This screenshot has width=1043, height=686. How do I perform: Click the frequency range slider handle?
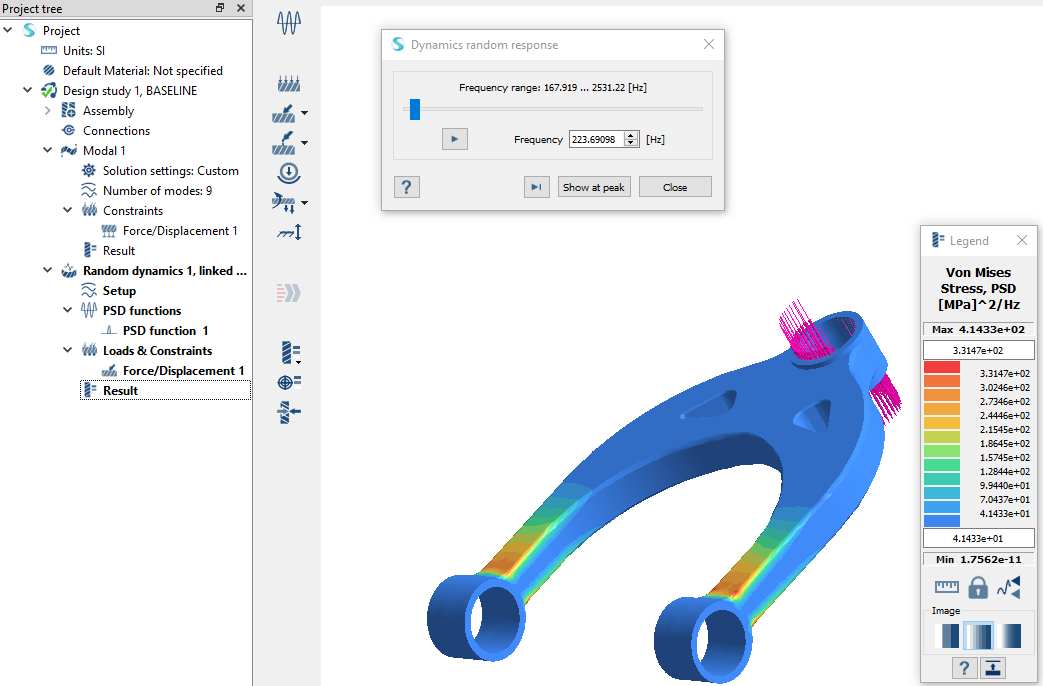[415, 110]
